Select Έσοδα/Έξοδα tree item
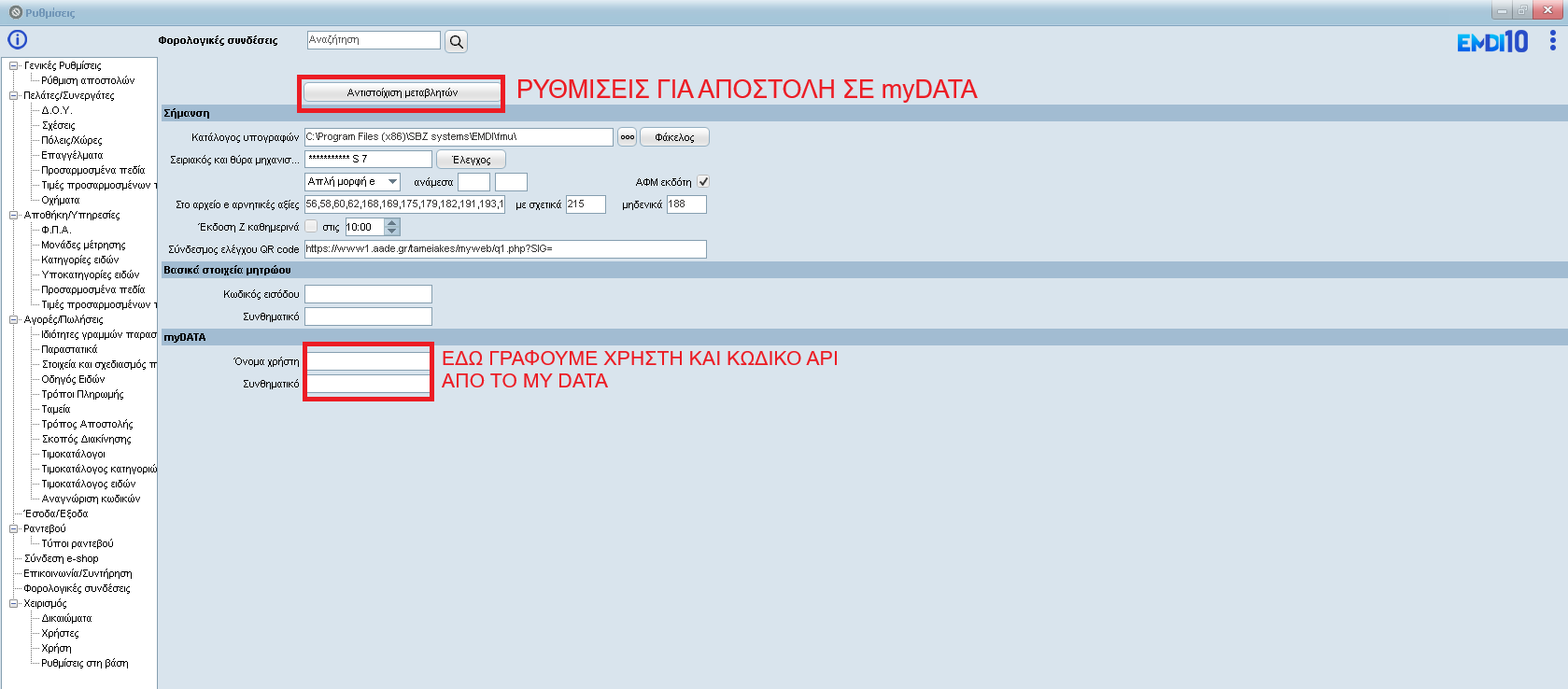 coord(56,513)
